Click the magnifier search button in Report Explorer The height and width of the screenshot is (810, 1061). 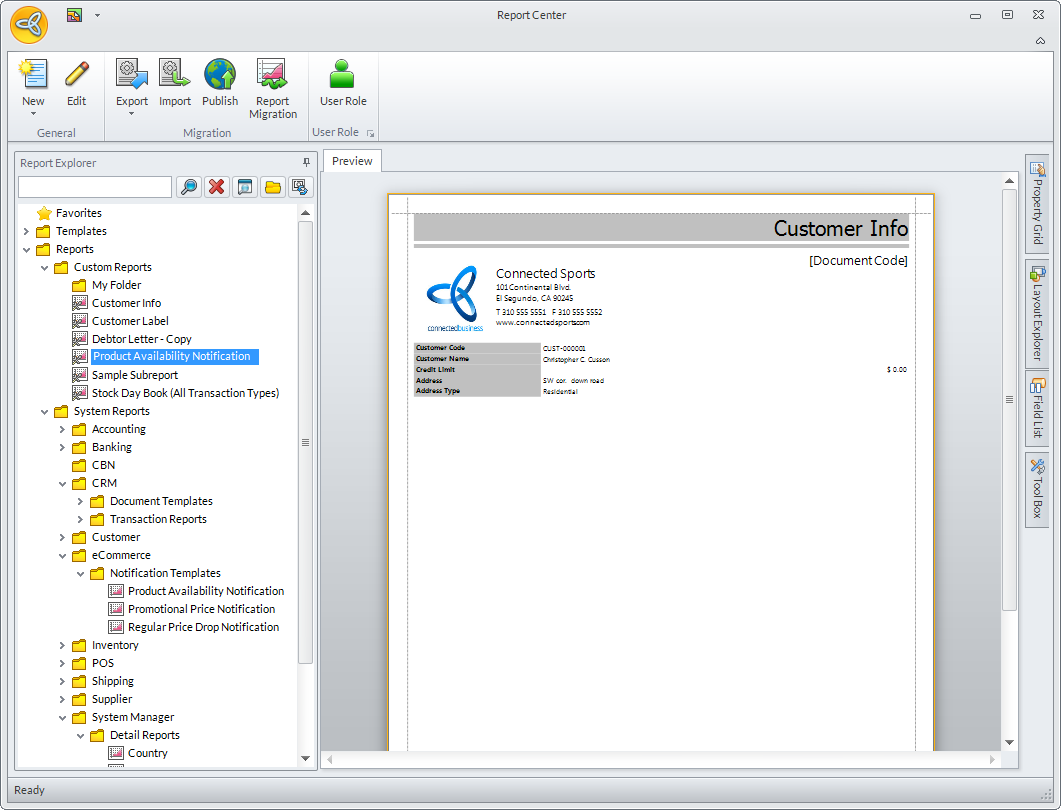(188, 187)
